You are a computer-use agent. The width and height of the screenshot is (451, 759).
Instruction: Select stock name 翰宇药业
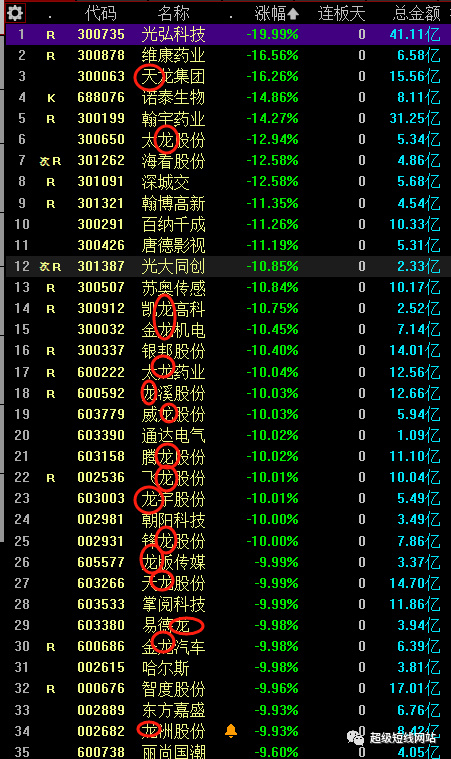173,119
